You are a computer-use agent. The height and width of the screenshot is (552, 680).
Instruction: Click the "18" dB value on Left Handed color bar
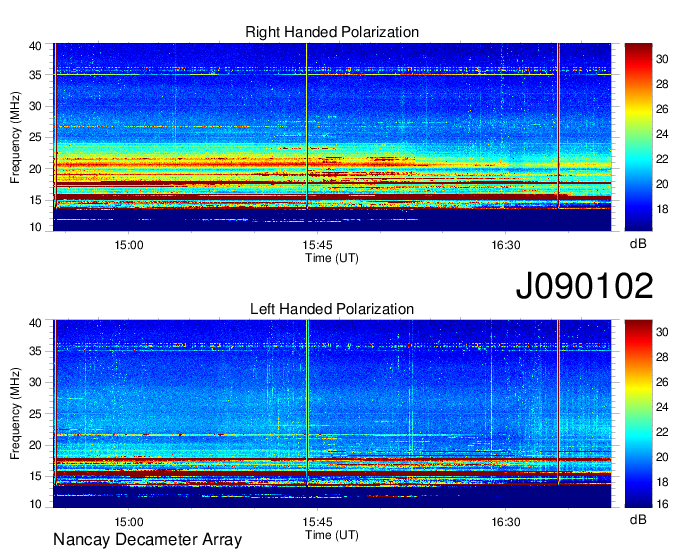(662, 482)
